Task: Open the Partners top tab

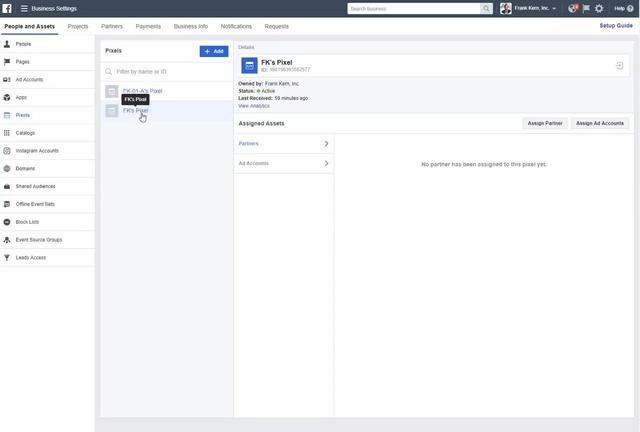Action: [x=112, y=27]
